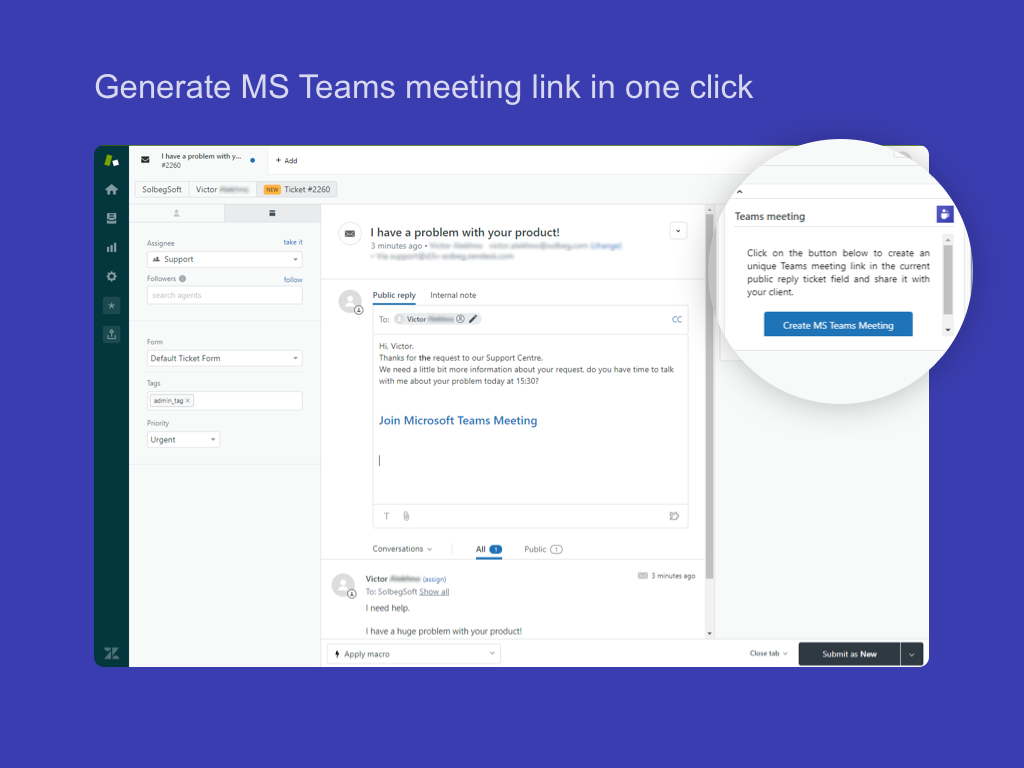Click the upload icon in the sidebar
The height and width of the screenshot is (768, 1024).
coord(111,334)
